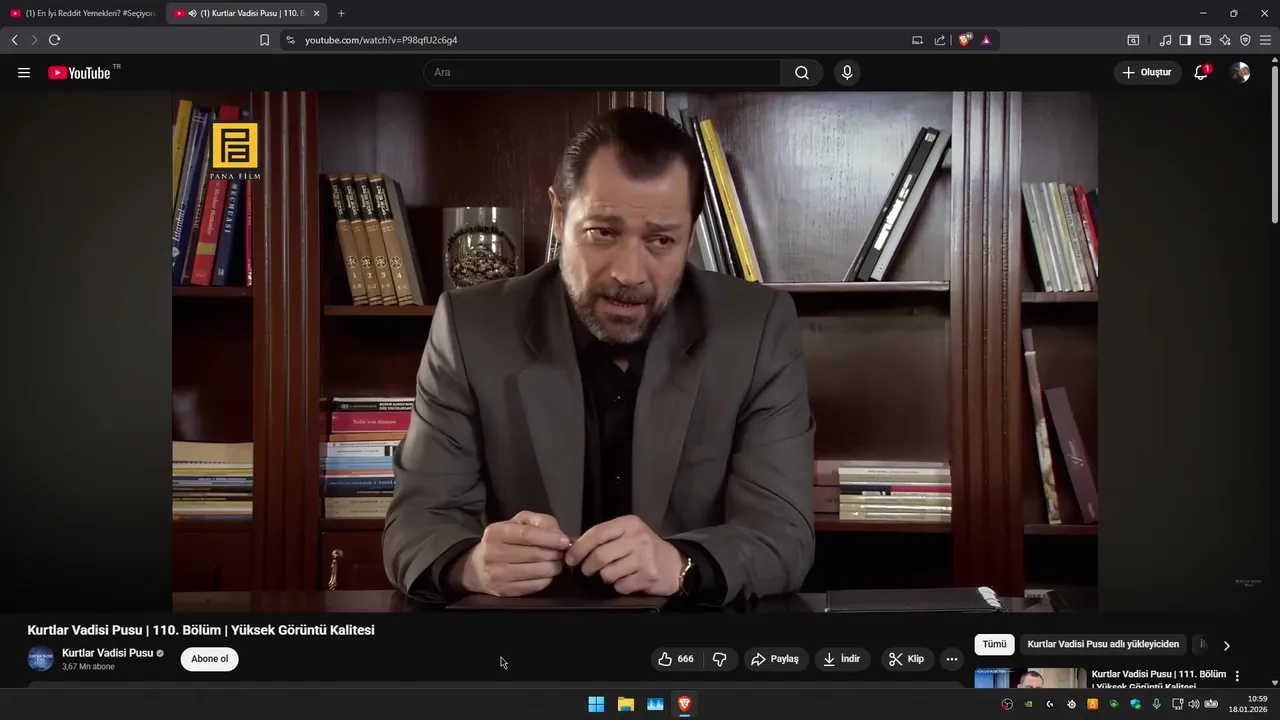Start voice search with the microphone icon
This screenshot has height=720, width=1280.
tap(847, 72)
